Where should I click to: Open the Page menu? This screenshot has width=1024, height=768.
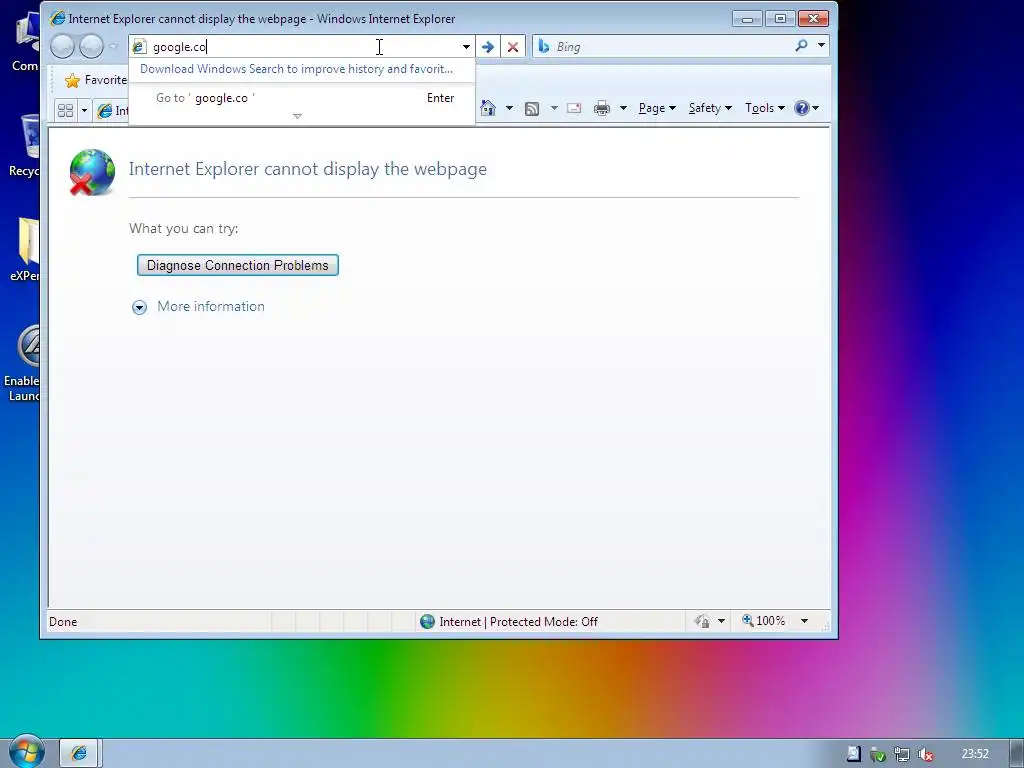pos(657,108)
